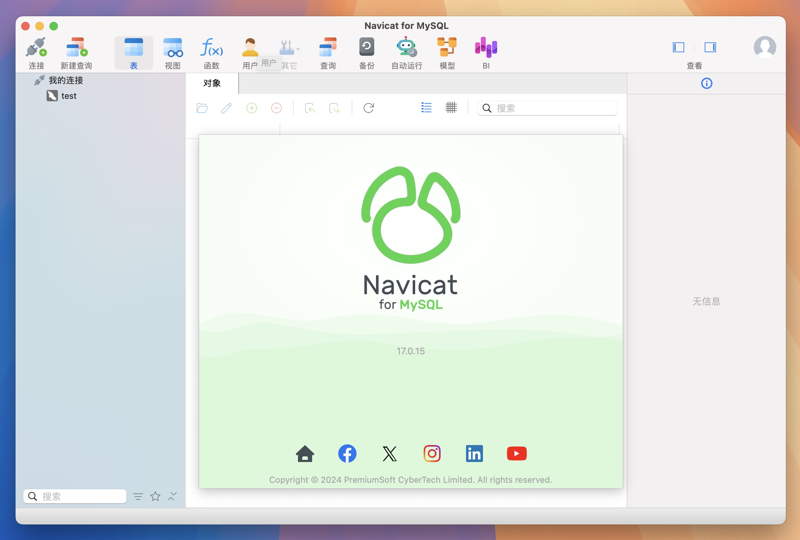Viewport: 800px width, 540px height.
Task: Click the green new table plus icon
Action: 252,108
